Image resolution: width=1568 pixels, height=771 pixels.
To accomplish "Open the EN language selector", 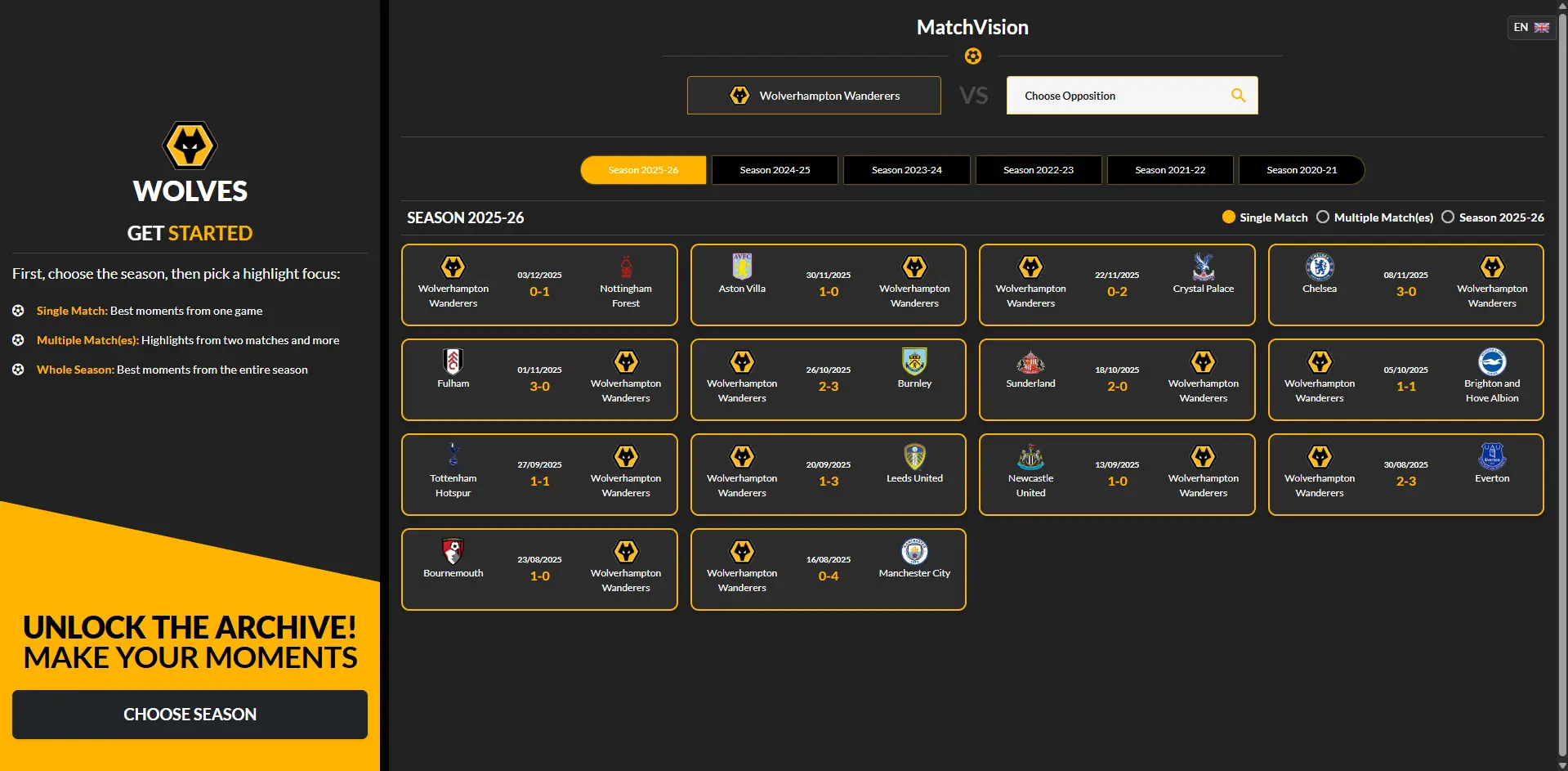I will click(1530, 27).
